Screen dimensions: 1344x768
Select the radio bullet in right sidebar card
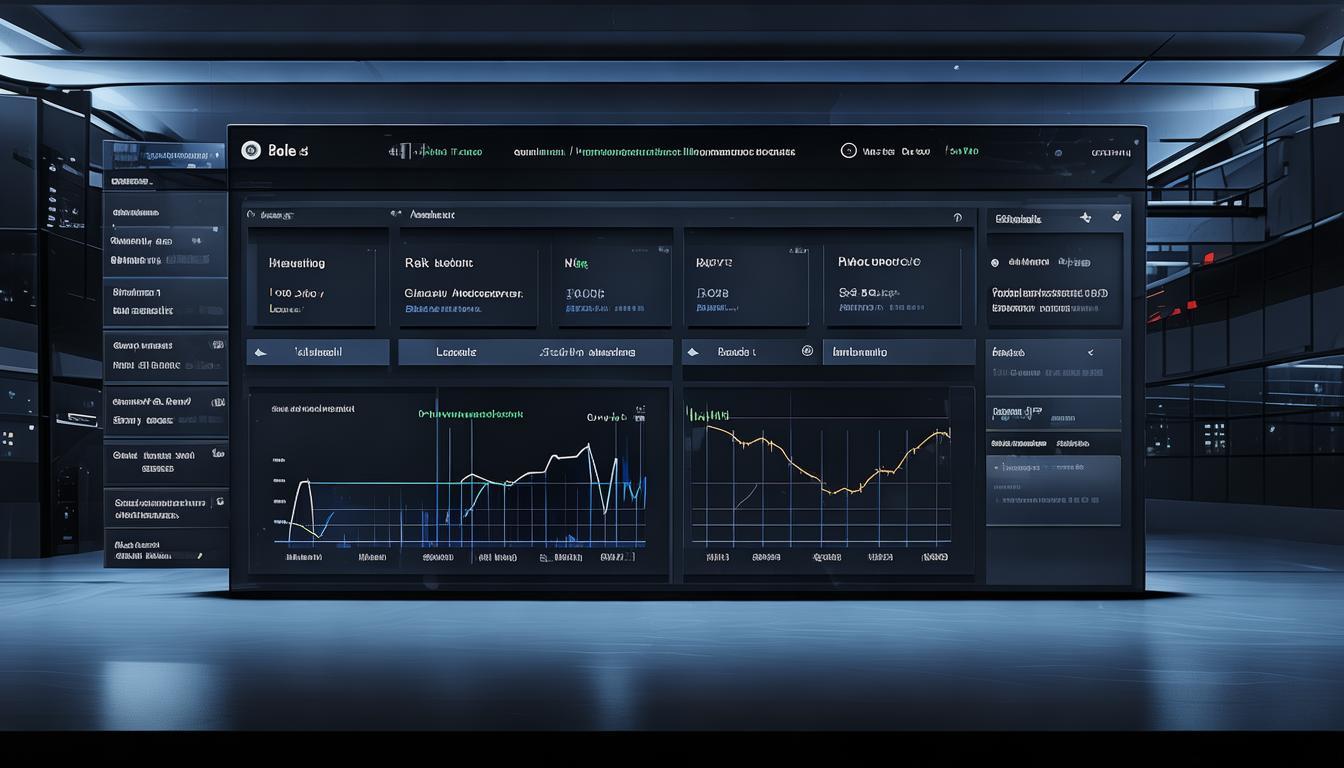(x=995, y=263)
